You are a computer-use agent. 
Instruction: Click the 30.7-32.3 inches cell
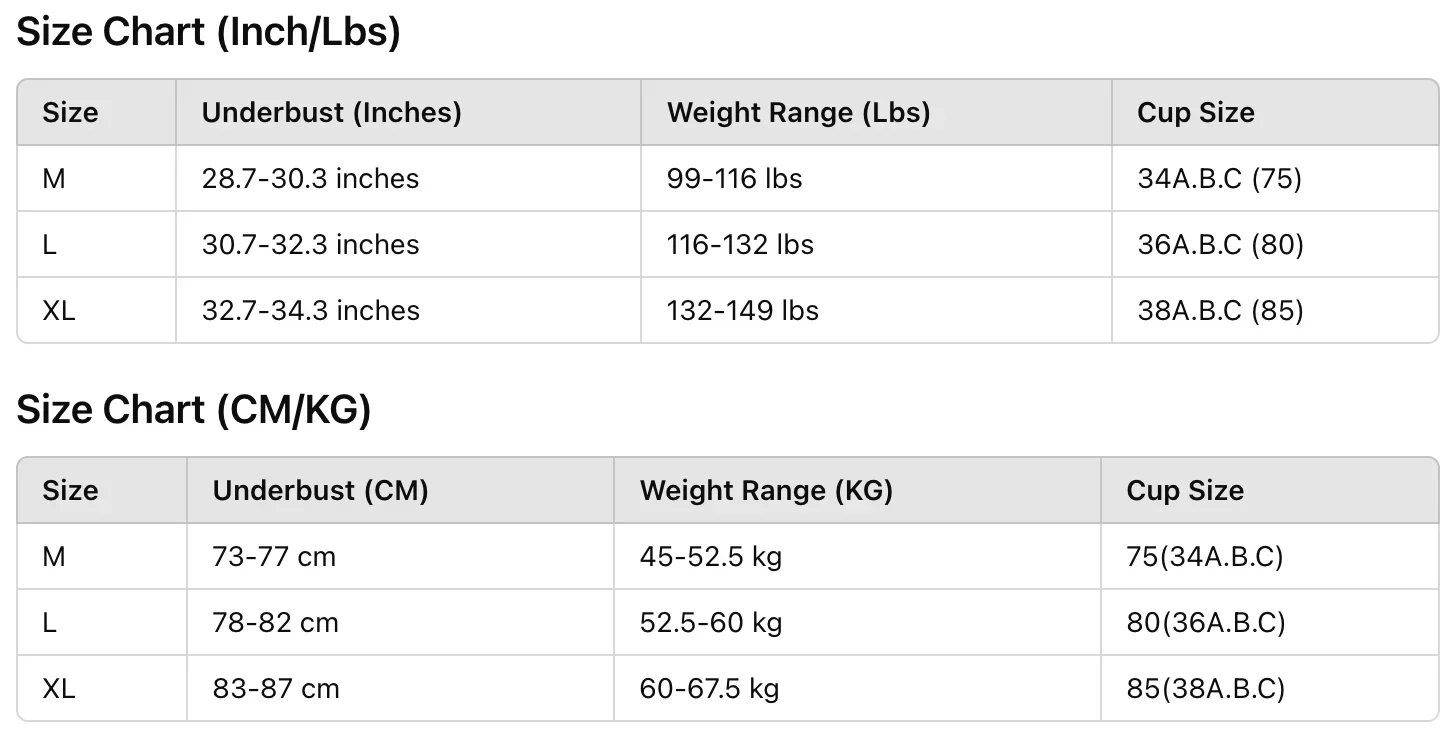(310, 245)
